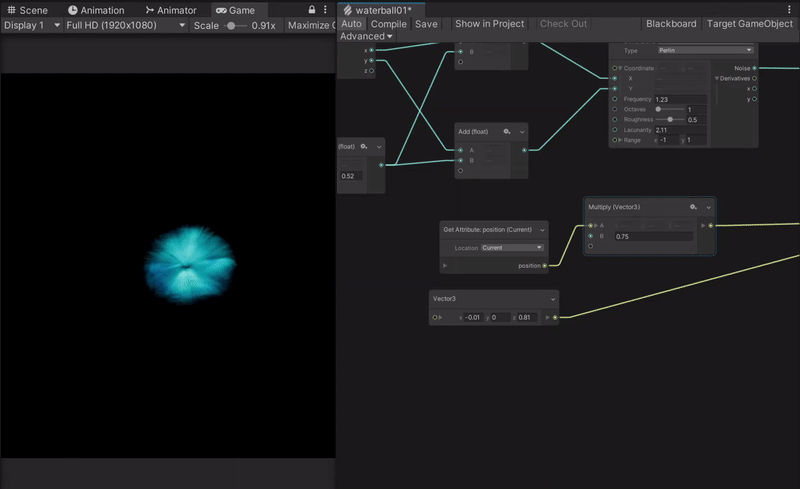This screenshot has height=489, width=800.
Task: Click the (float) node output port
Action: coord(381,165)
